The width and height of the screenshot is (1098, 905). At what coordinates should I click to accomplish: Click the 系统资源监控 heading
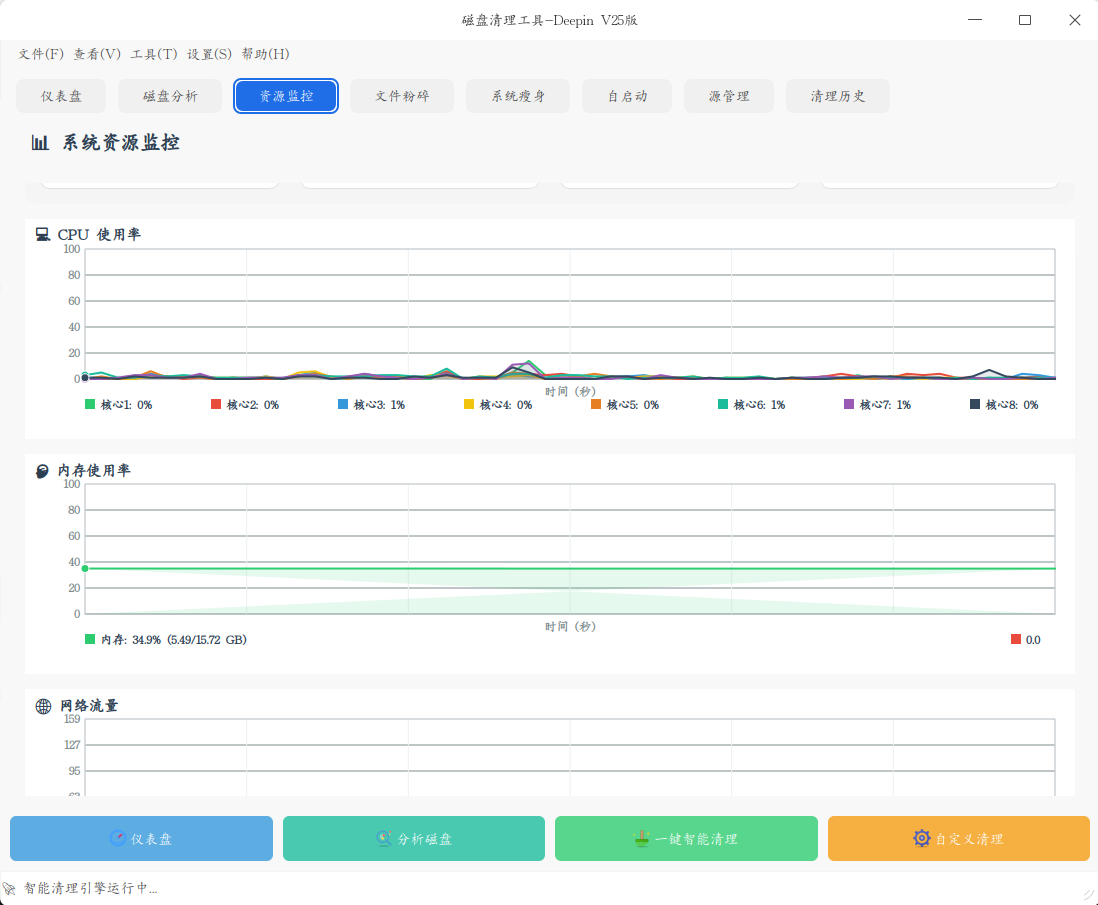point(121,143)
